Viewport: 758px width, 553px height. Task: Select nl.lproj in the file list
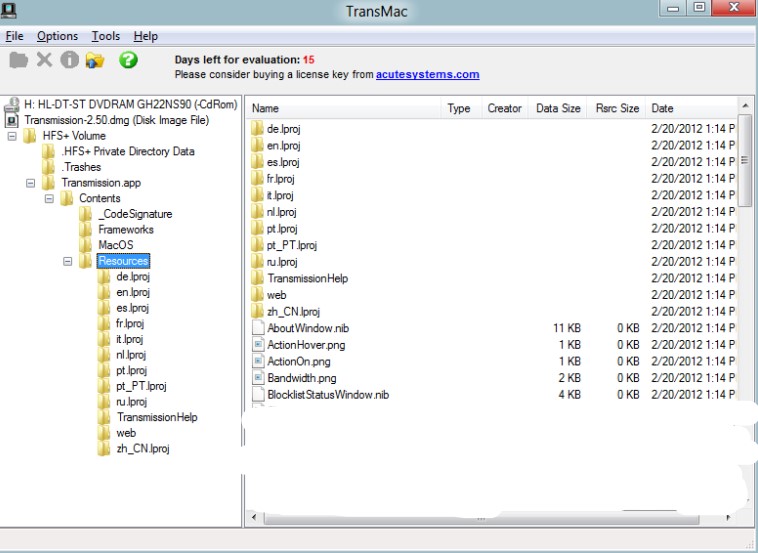tap(282, 212)
